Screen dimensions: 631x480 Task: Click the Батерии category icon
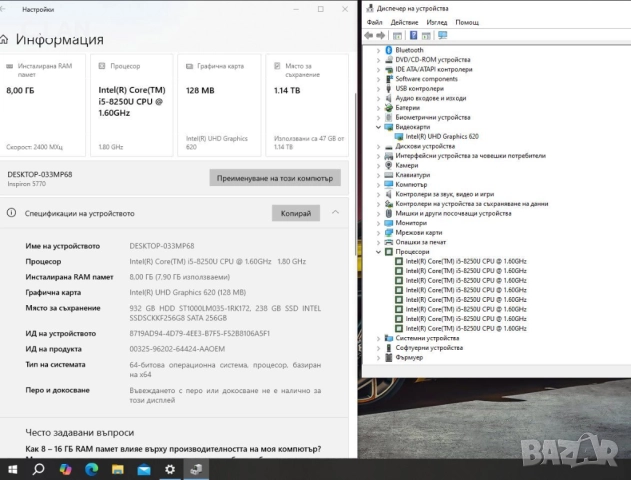(x=389, y=107)
